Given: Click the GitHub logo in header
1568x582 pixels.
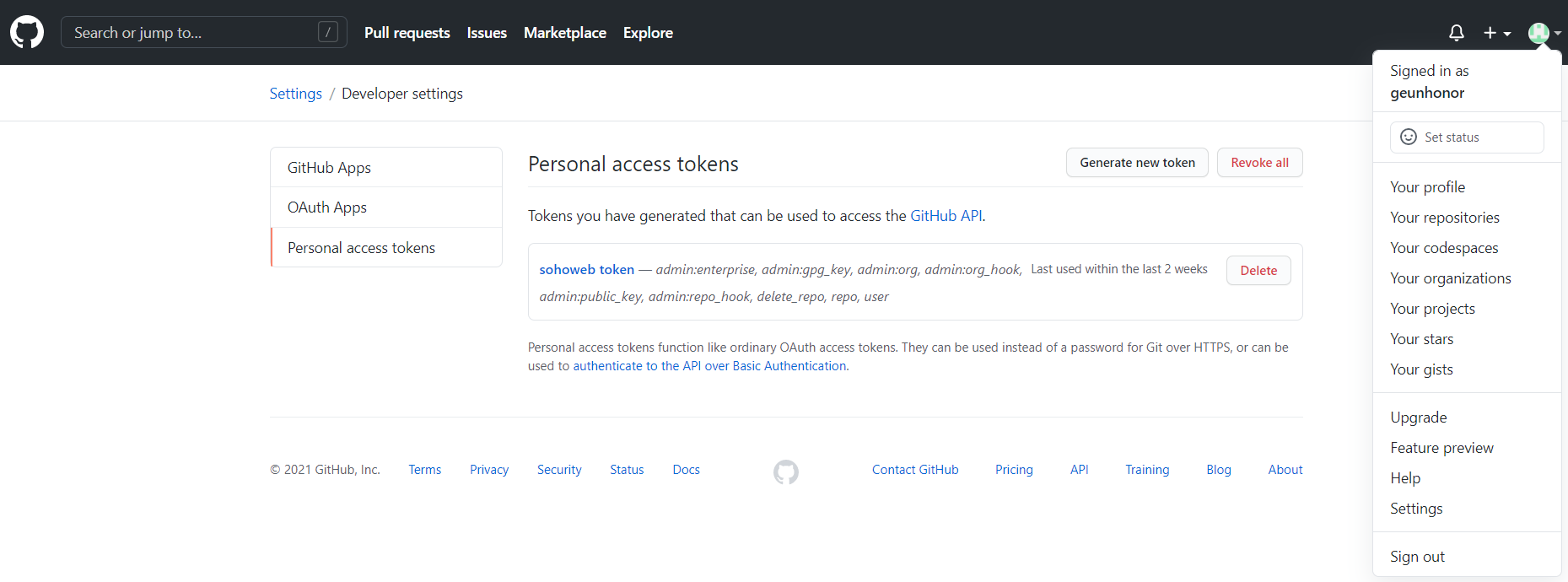Looking at the screenshot, I should [x=27, y=32].
